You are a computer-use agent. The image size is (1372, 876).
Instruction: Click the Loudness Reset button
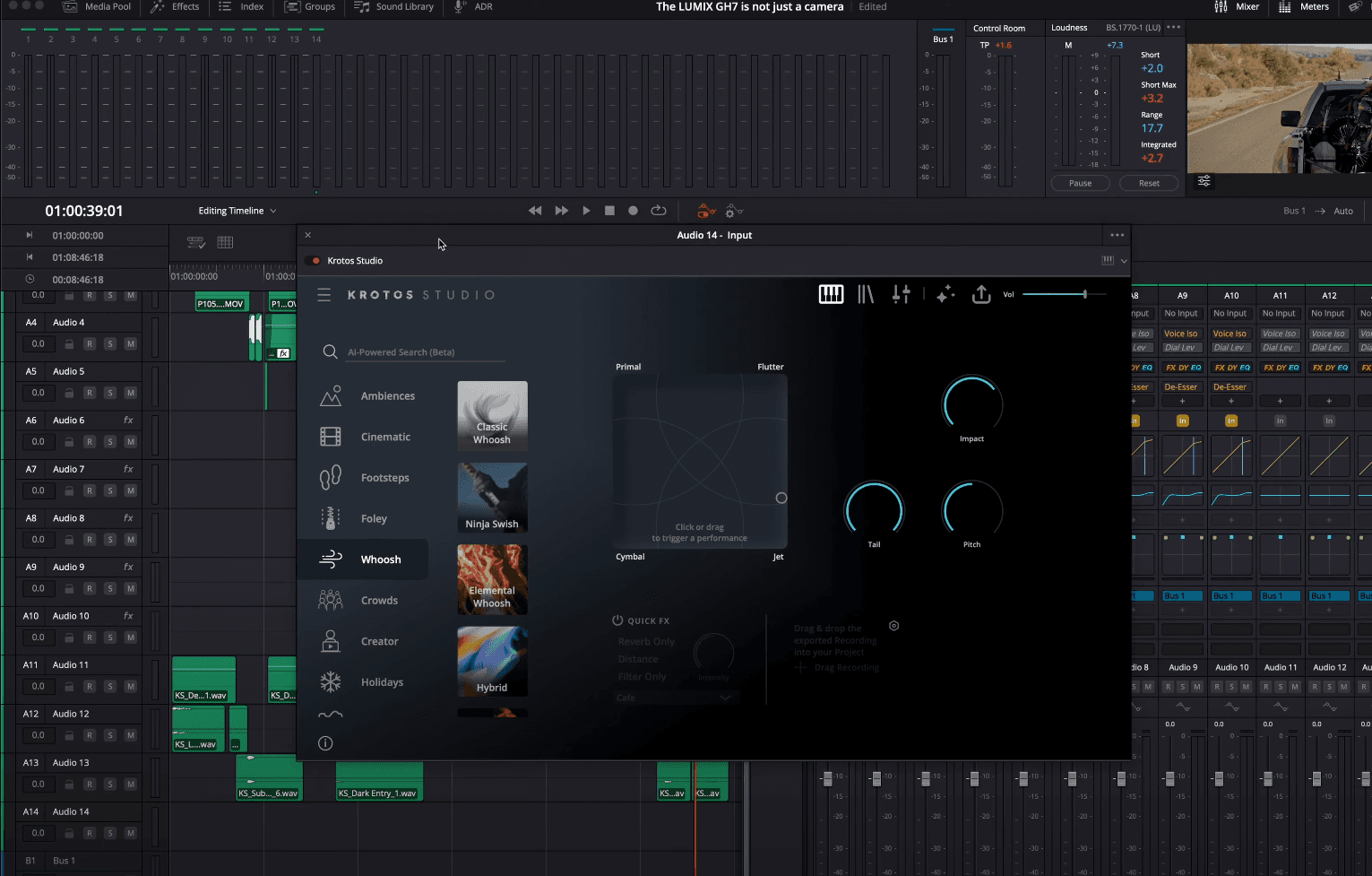coord(1149,183)
